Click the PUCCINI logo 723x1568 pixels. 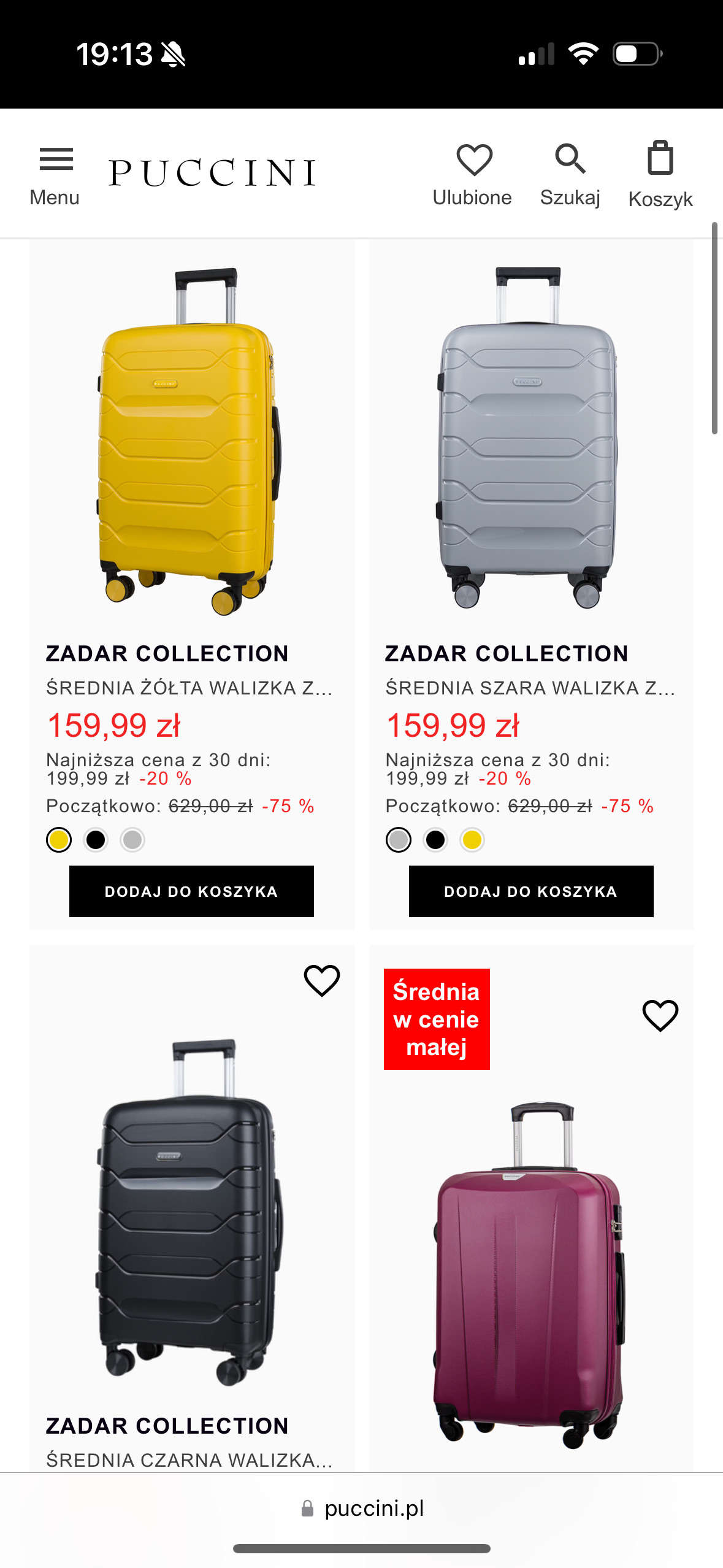coord(212,173)
